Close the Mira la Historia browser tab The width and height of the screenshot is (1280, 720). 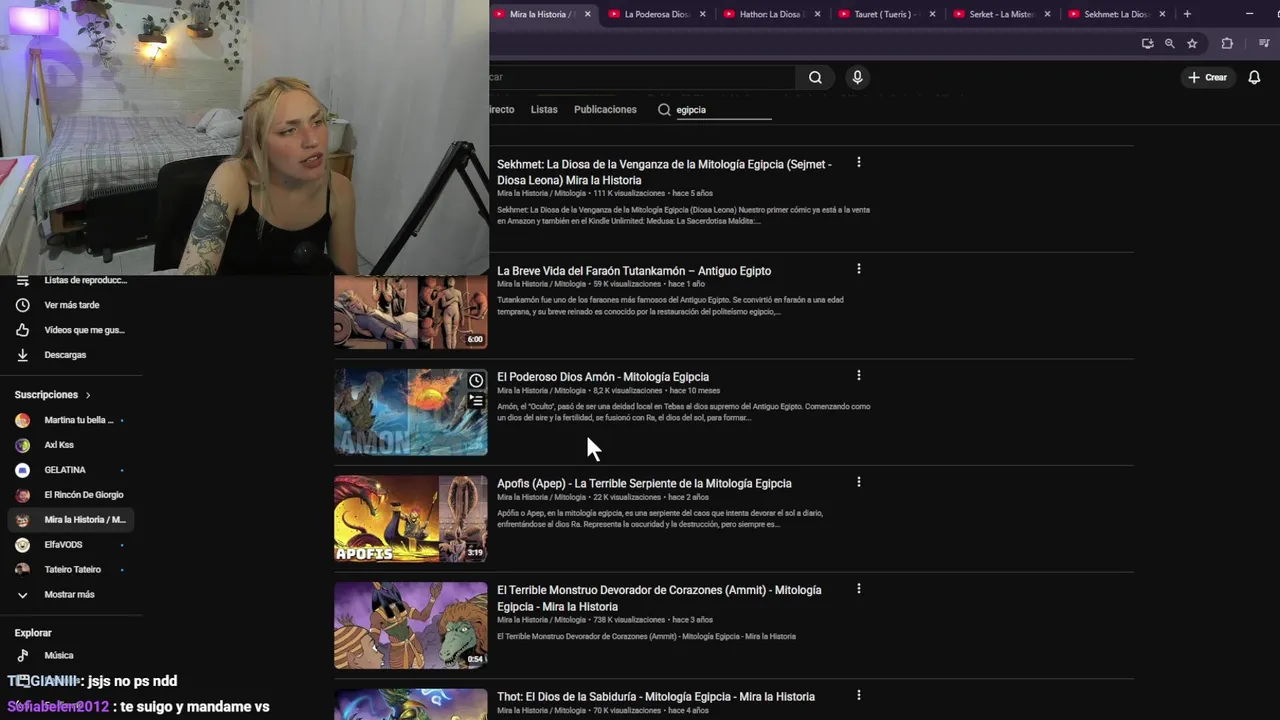click(587, 14)
